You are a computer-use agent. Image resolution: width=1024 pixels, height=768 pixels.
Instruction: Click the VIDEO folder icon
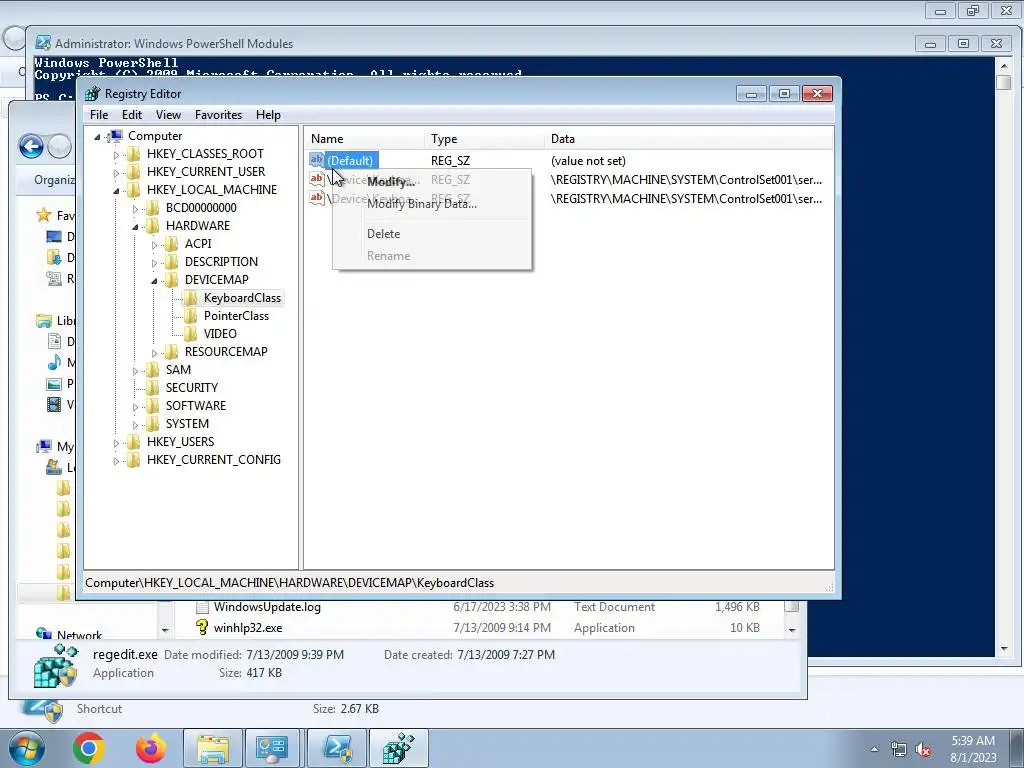coord(190,334)
